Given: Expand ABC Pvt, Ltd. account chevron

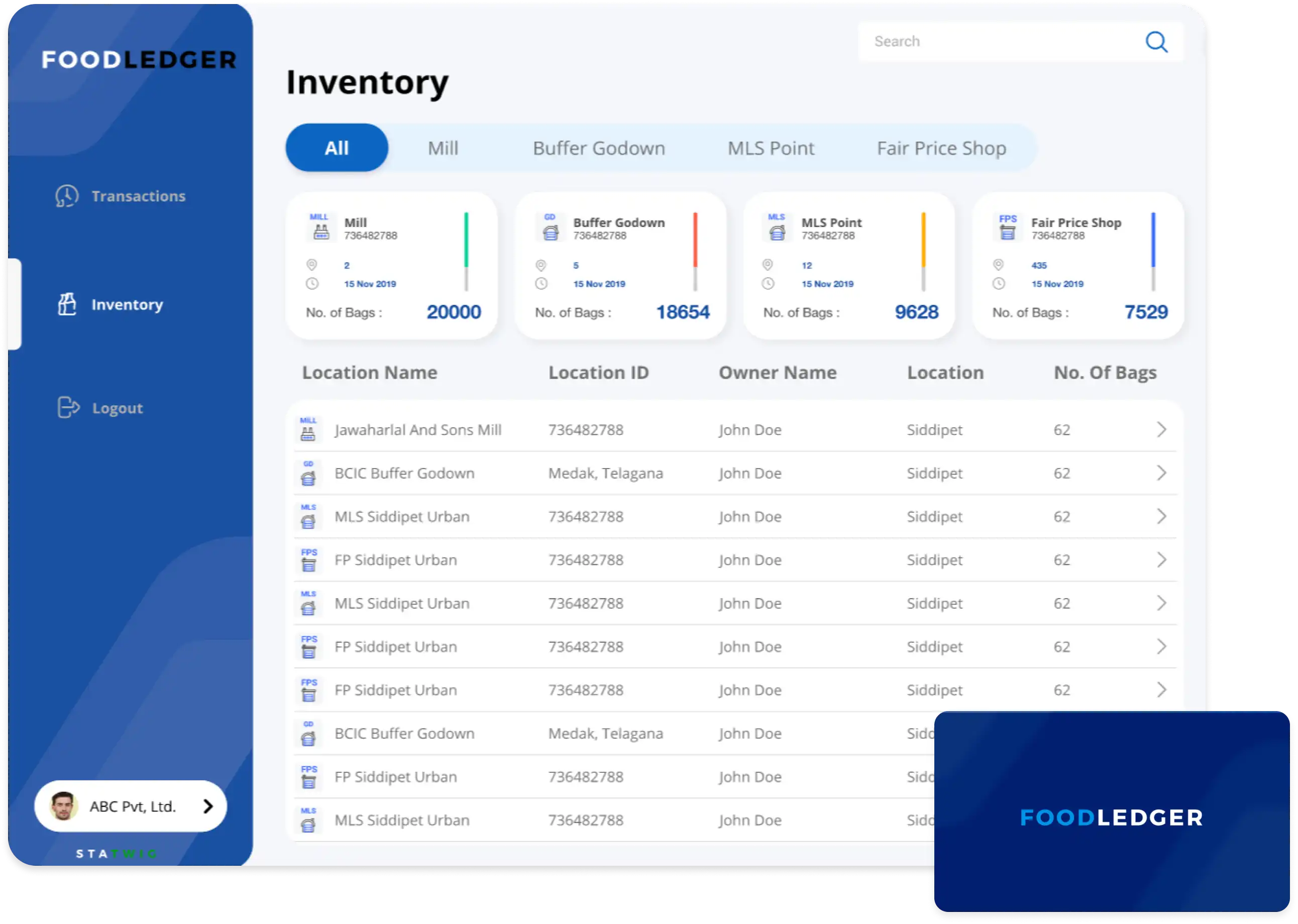Looking at the screenshot, I should [208, 807].
